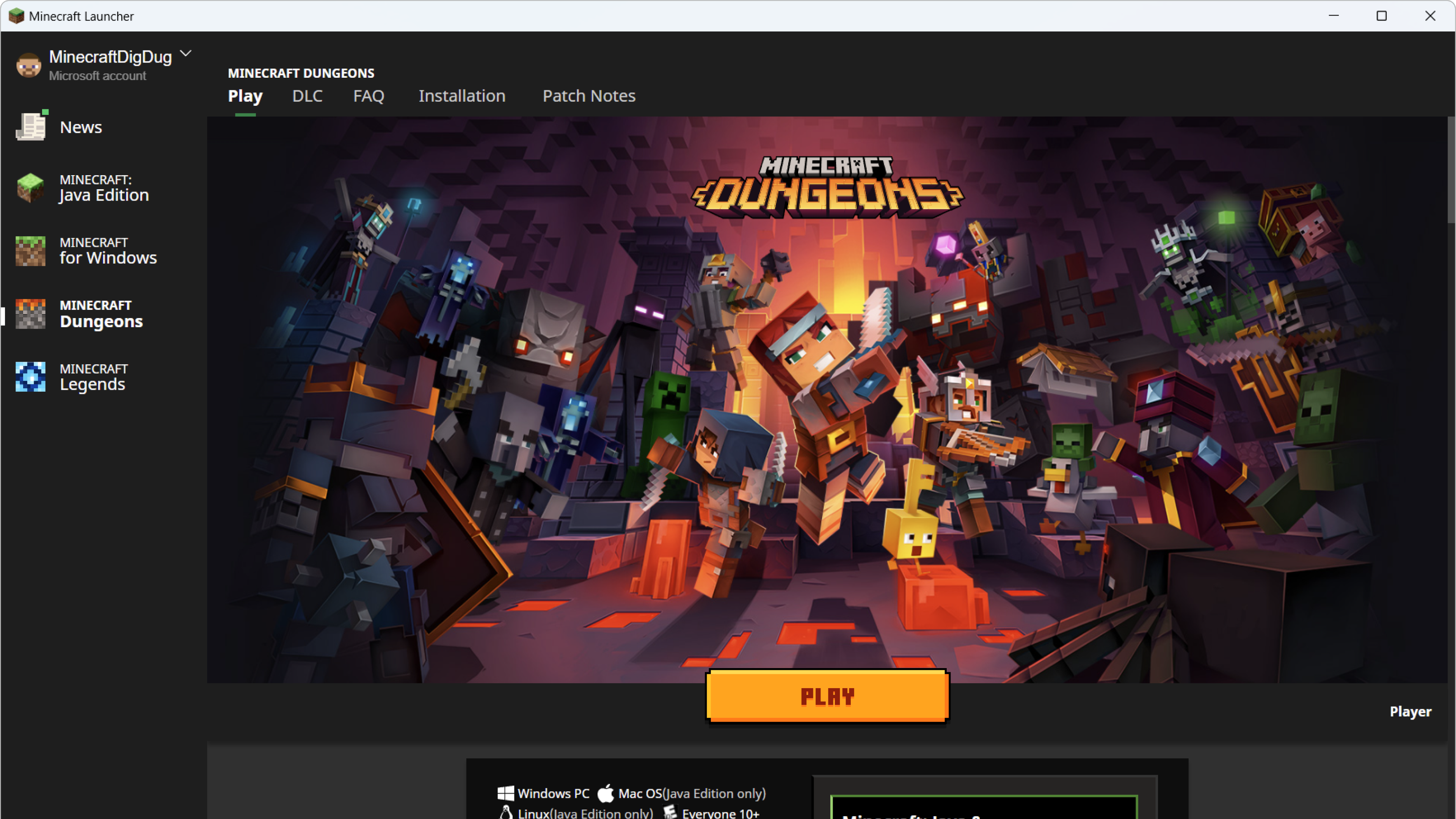1456x819 pixels.
Task: Switch to the FAQ tab
Action: 369,95
